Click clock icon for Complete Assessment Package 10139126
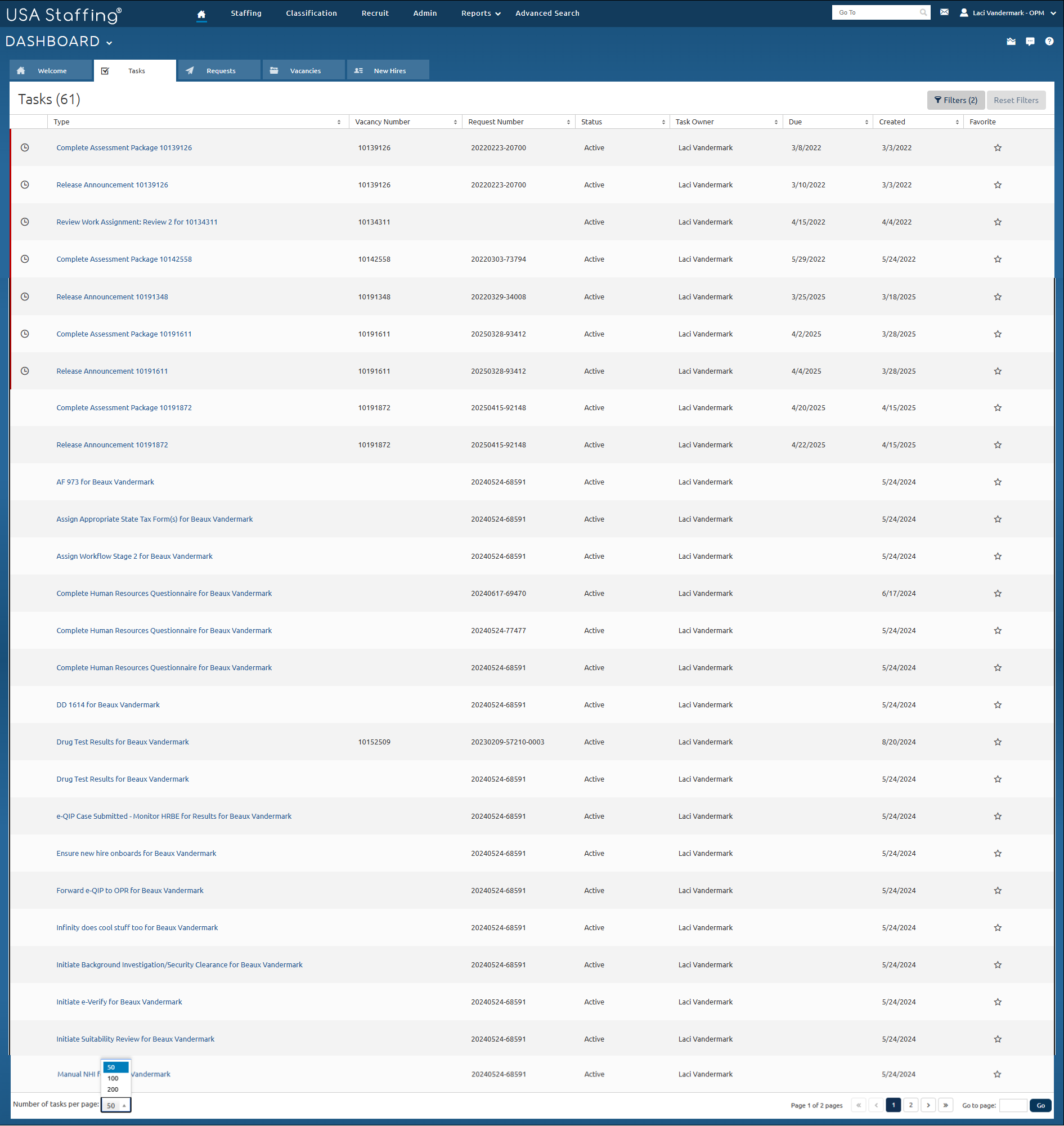Screen dimensions: 1064x1126 point(25,147)
